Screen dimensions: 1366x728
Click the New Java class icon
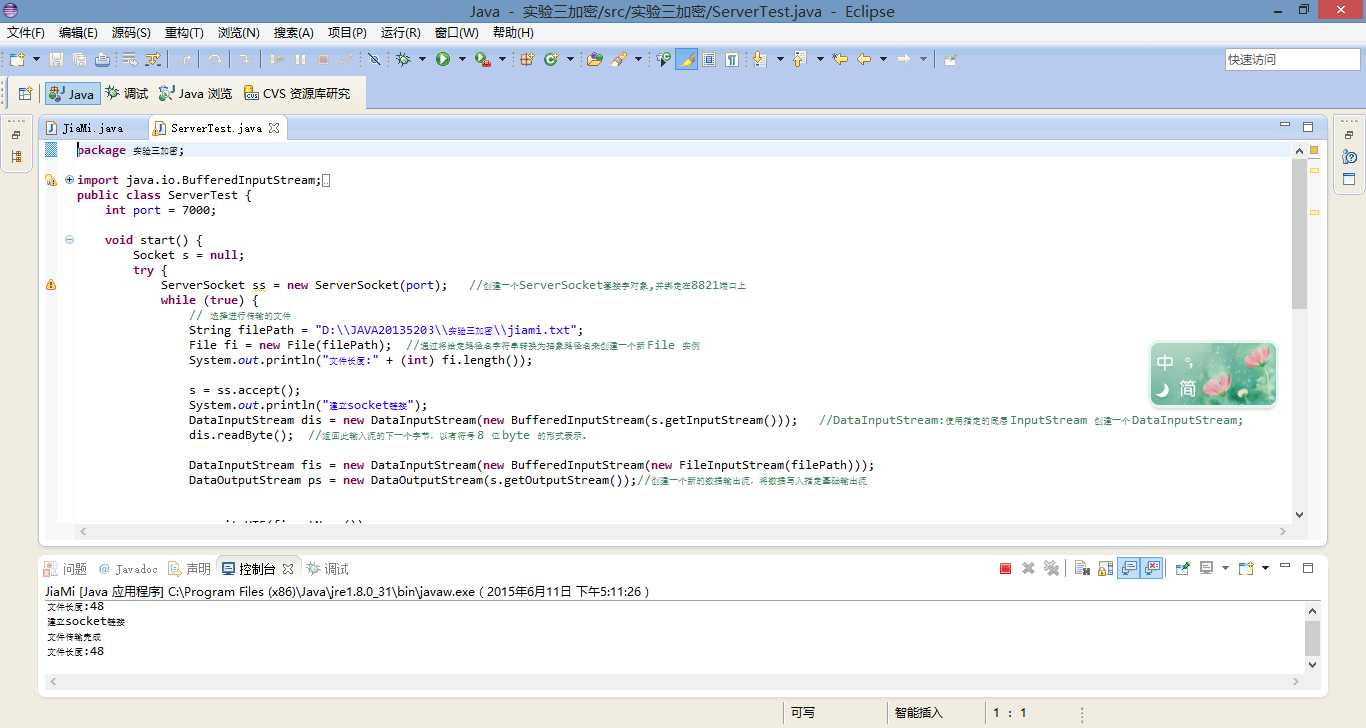click(550, 59)
